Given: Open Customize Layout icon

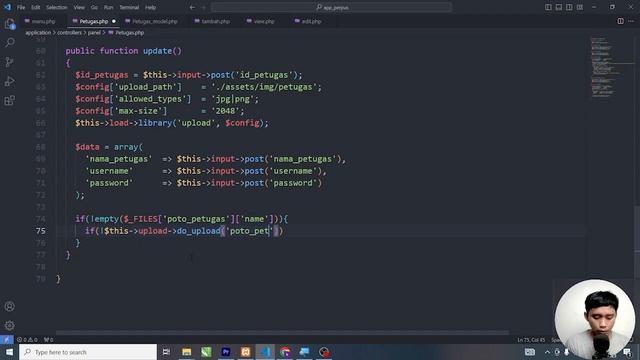Looking at the screenshot, I should 580,7.
